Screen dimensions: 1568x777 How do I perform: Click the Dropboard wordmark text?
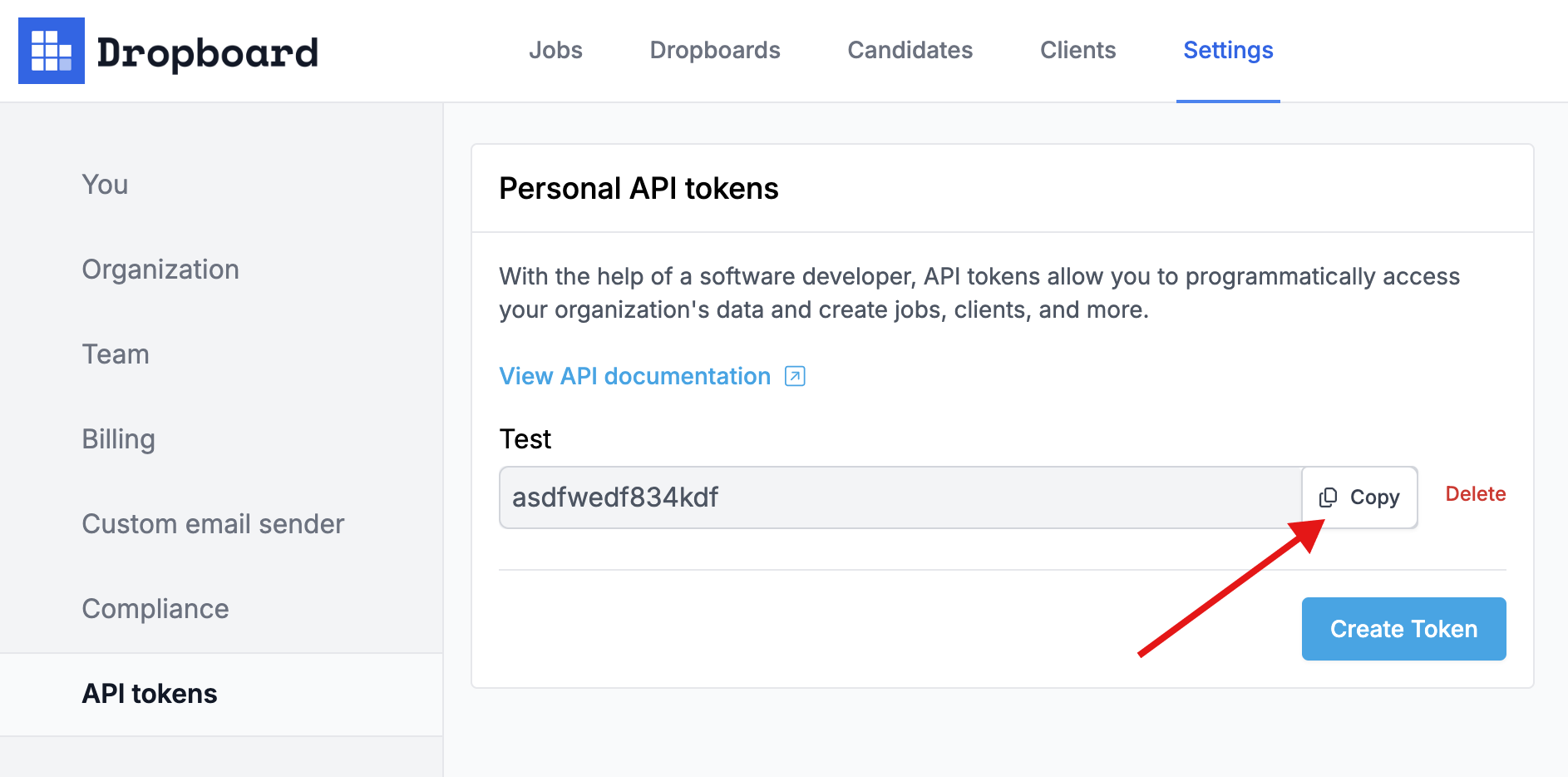tap(208, 52)
